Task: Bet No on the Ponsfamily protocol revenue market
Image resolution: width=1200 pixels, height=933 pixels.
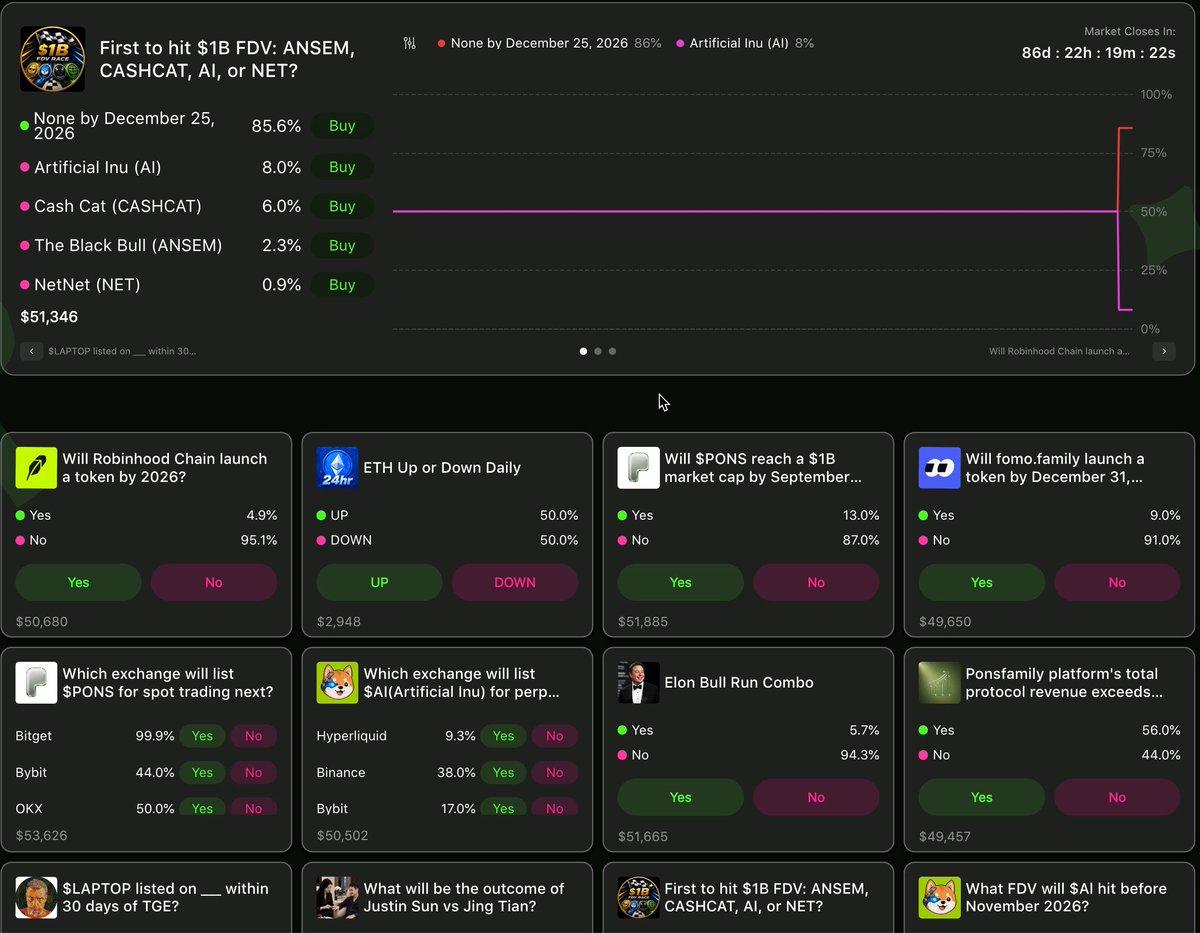Action: pos(1117,797)
